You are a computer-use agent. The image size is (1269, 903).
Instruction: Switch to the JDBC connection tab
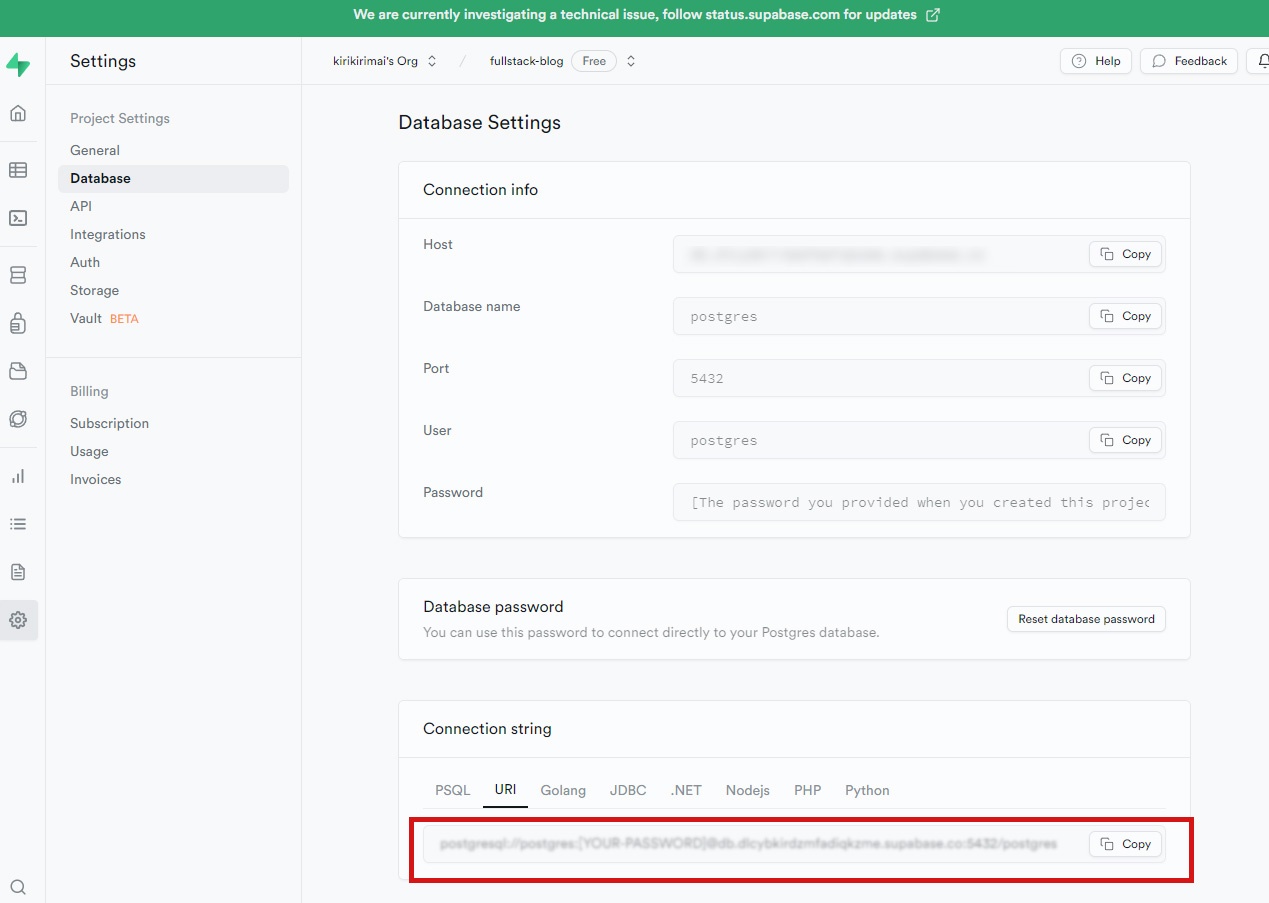(628, 790)
